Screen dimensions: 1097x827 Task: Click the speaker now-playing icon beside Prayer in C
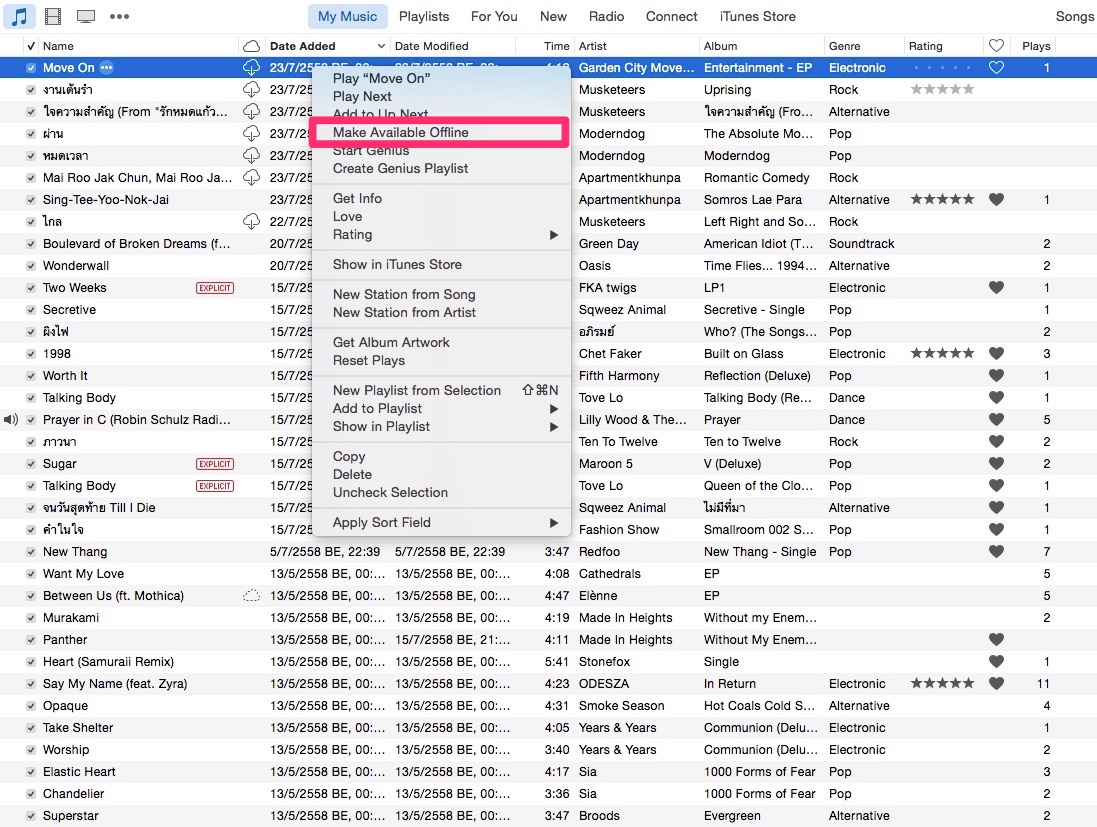tap(10, 420)
